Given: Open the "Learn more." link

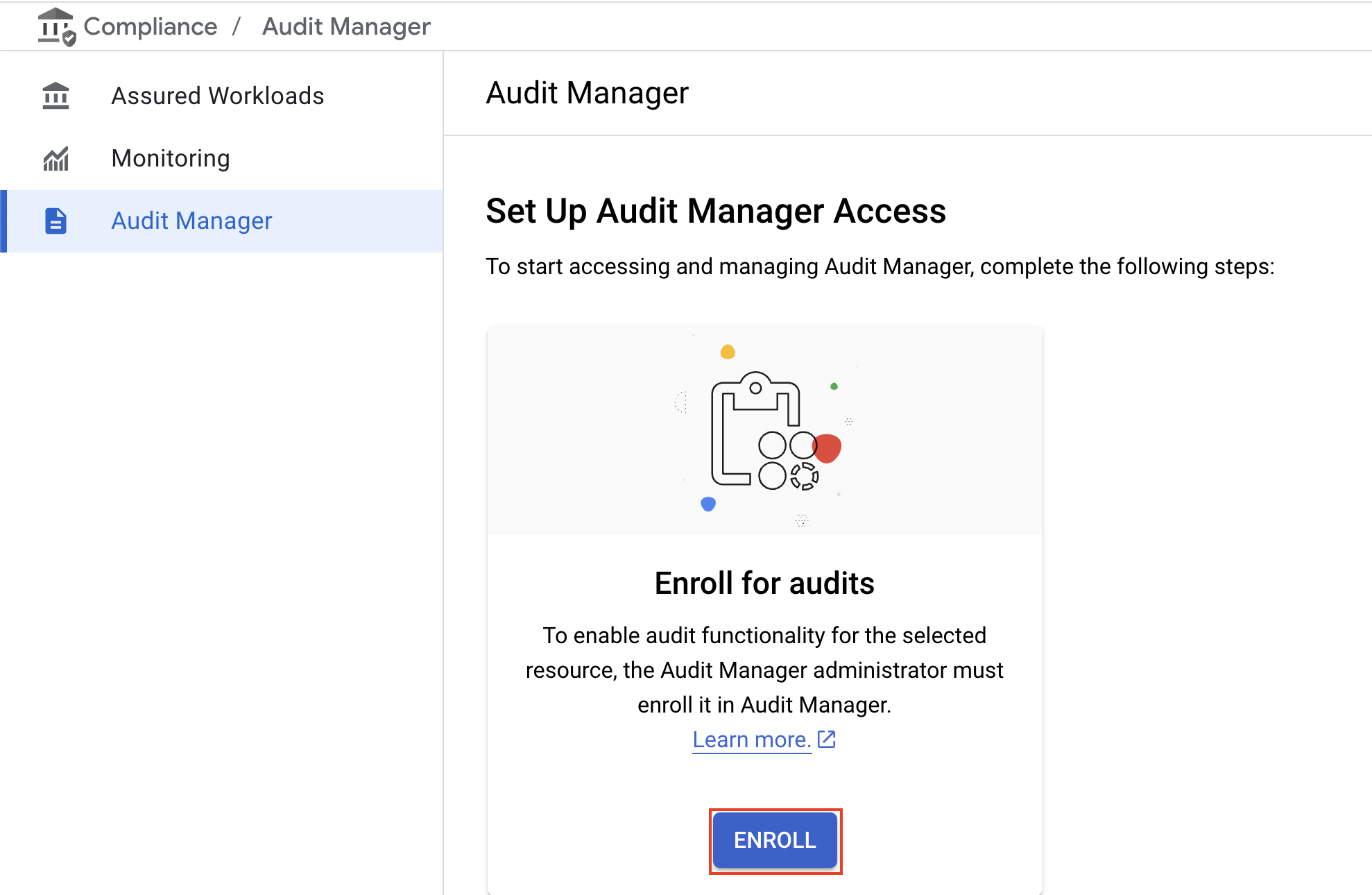Looking at the screenshot, I should click(x=752, y=739).
